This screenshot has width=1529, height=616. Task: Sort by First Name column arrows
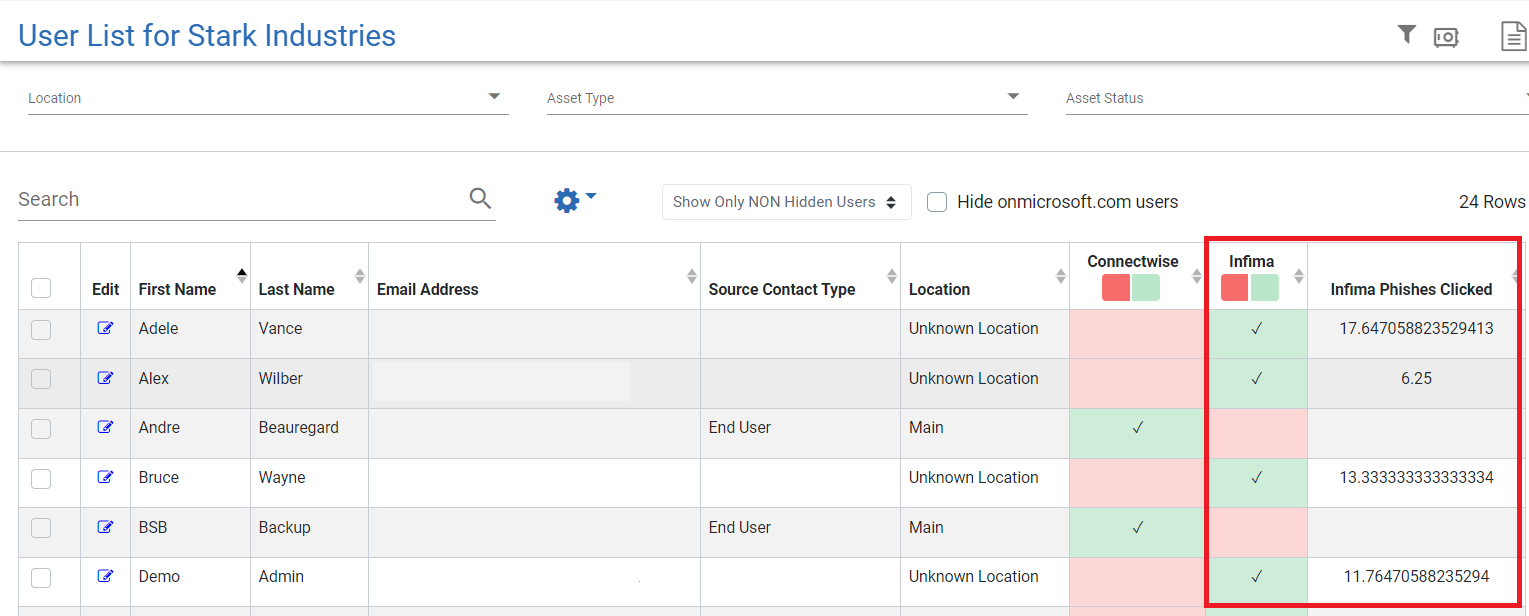coord(241,276)
